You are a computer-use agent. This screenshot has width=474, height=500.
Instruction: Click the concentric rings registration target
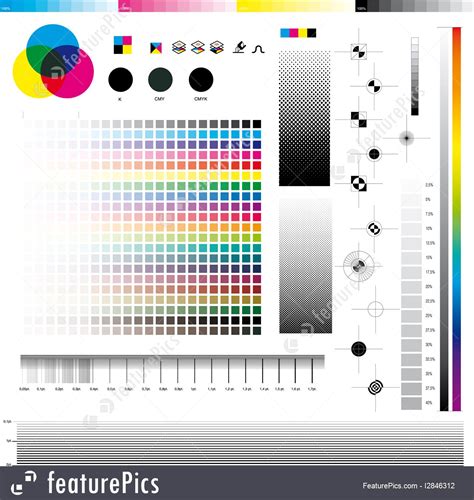tap(375, 387)
